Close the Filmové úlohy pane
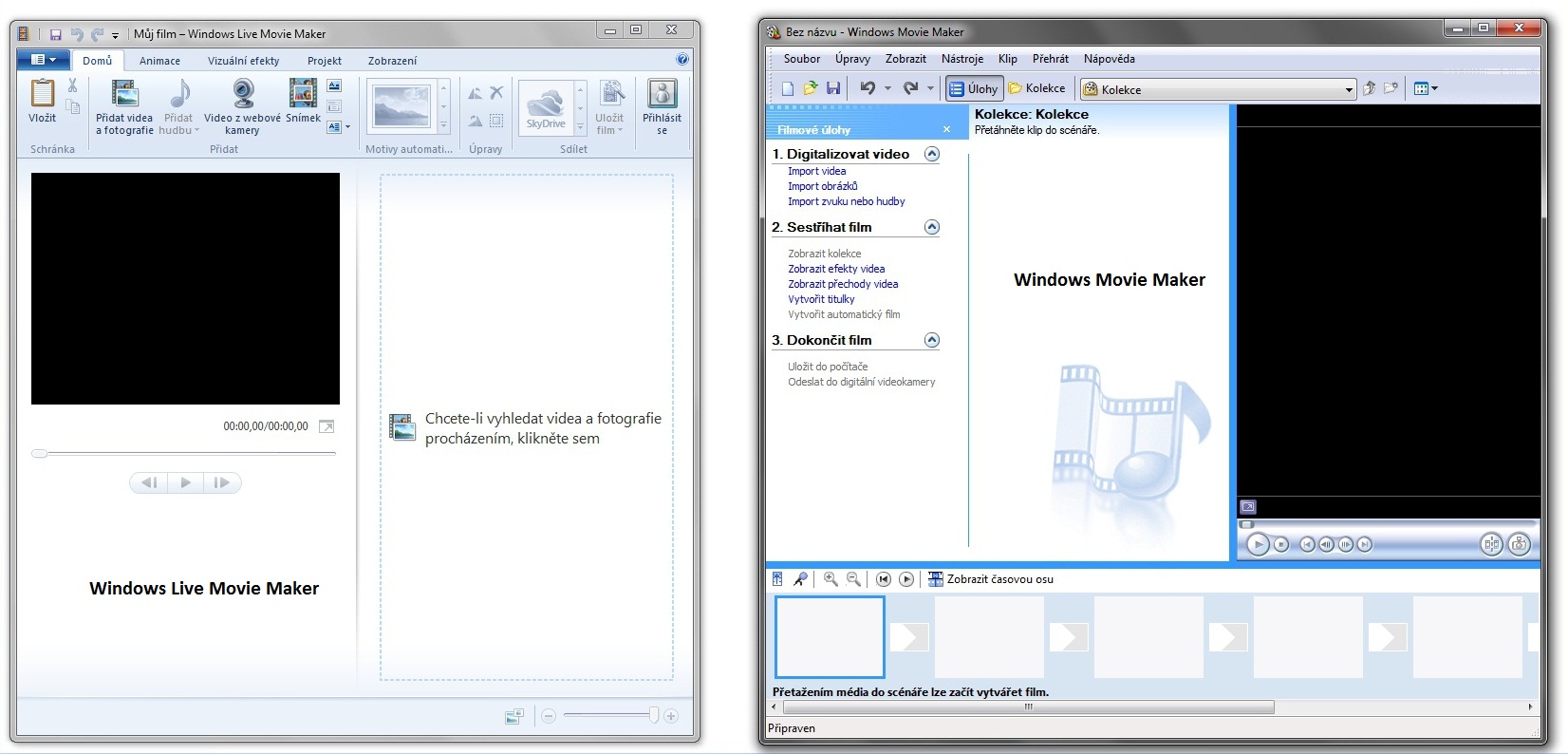This screenshot has height=754, width=1568. click(946, 129)
